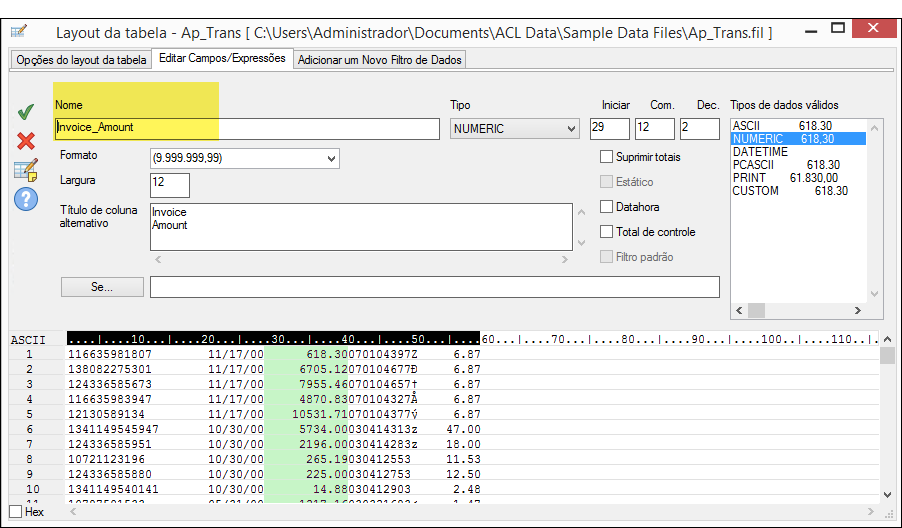Screen dimensions: 902x528
Task: Check the Total de controle option
Action: tap(606, 232)
